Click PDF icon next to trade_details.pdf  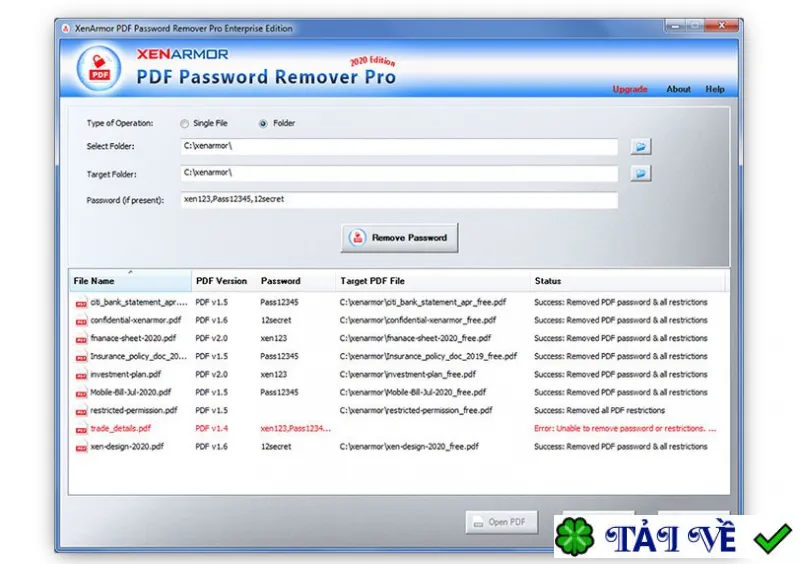click(x=81, y=429)
